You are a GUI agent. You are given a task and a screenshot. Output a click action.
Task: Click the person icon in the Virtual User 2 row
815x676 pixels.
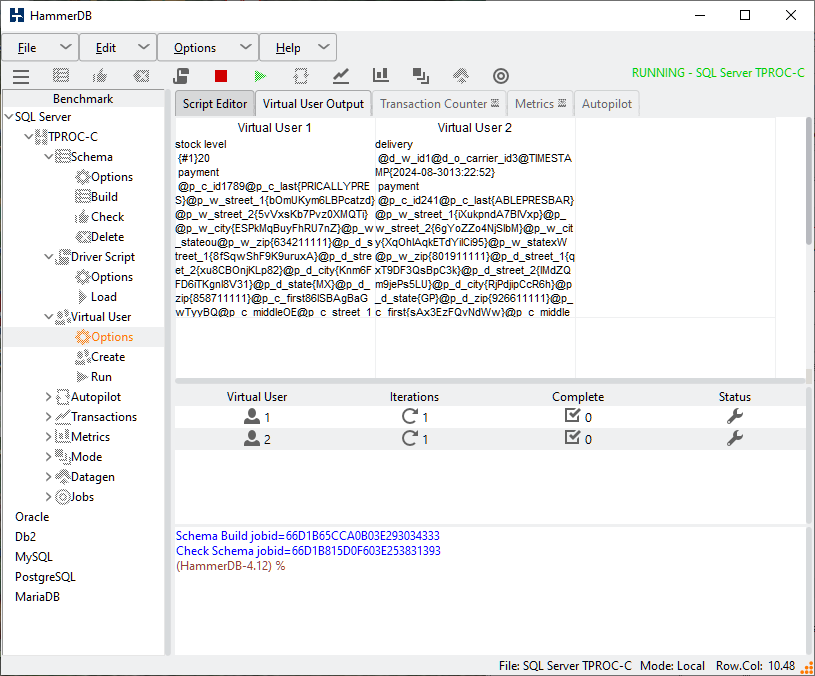point(252,439)
